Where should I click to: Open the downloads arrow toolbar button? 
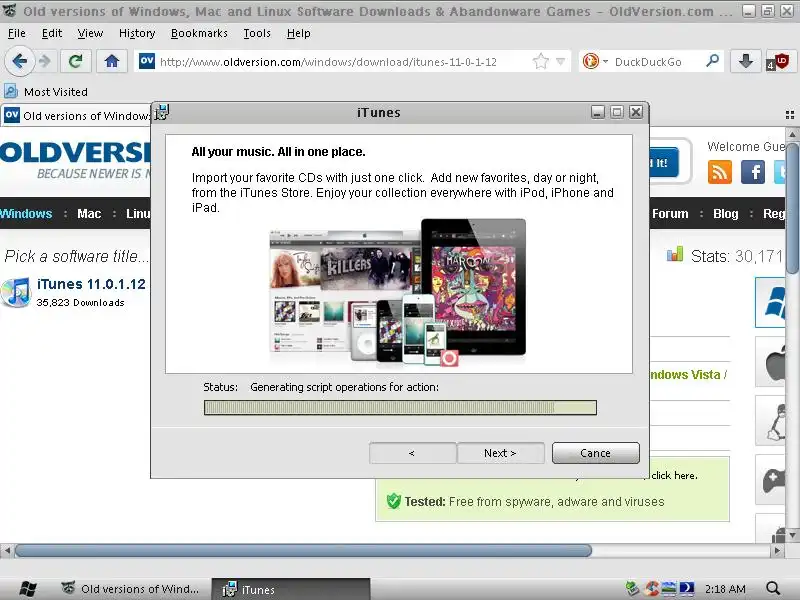click(745, 62)
